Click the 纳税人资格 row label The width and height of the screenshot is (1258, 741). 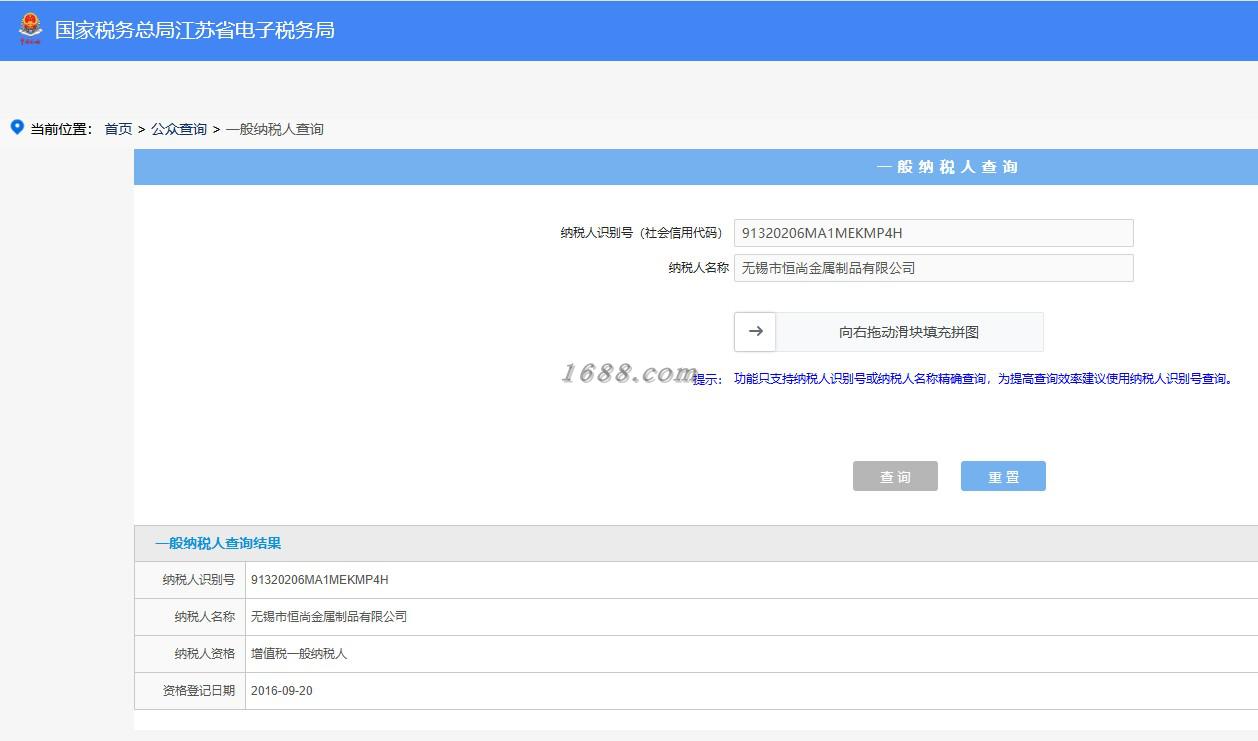(x=204, y=654)
